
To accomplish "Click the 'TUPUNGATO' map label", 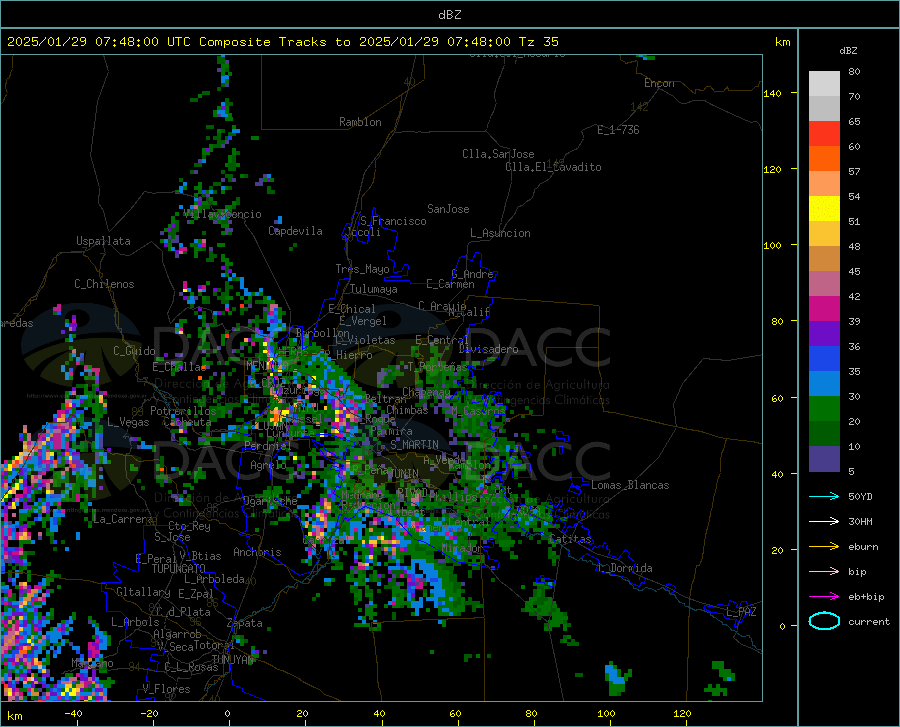I will tap(179, 569).
